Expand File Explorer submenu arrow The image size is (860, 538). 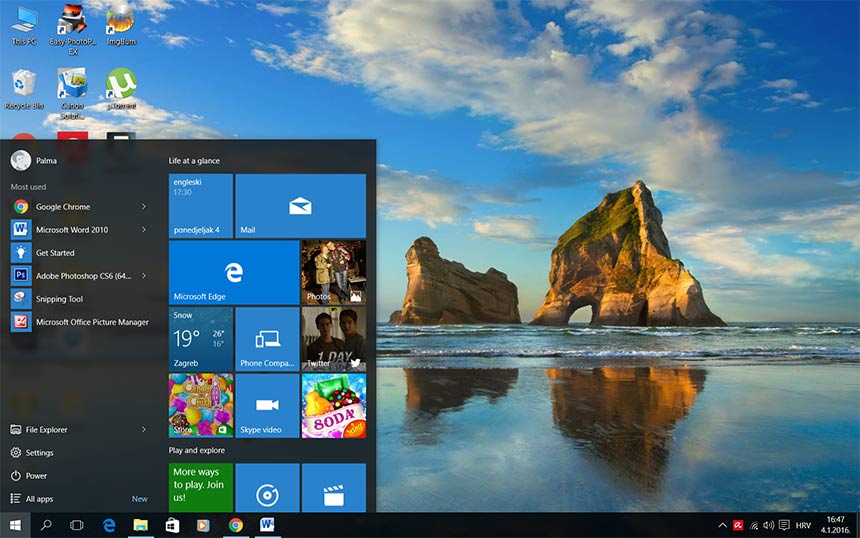(144, 430)
